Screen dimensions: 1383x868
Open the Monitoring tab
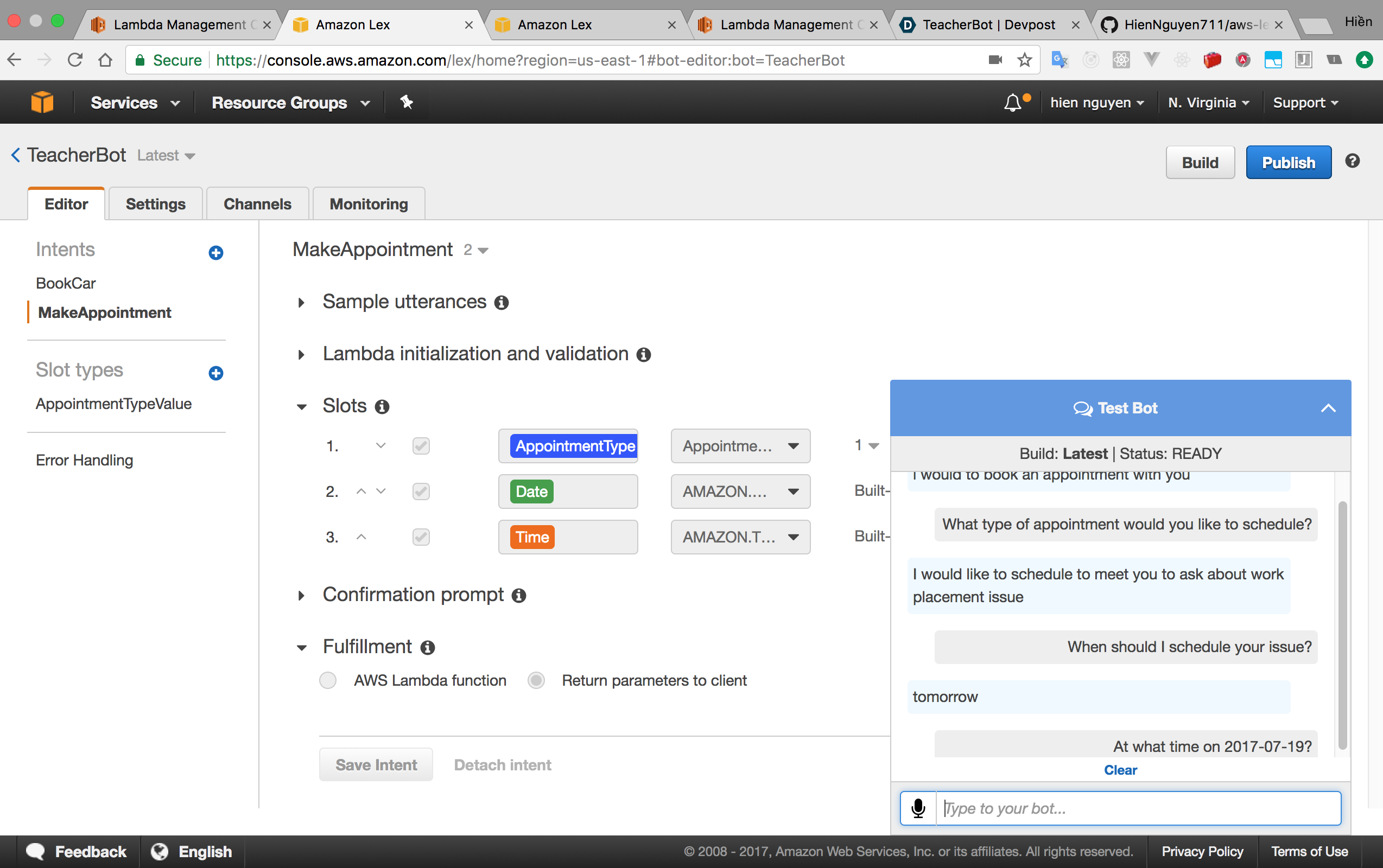pos(369,204)
